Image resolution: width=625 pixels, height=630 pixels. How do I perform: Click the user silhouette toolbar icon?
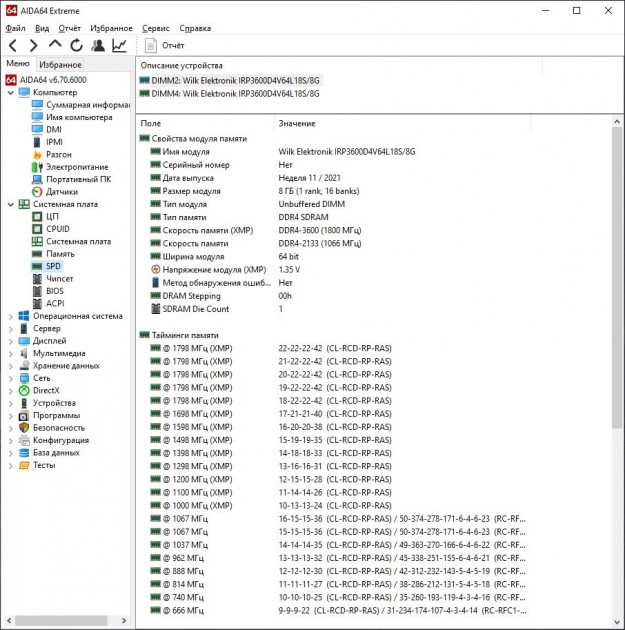point(98,45)
